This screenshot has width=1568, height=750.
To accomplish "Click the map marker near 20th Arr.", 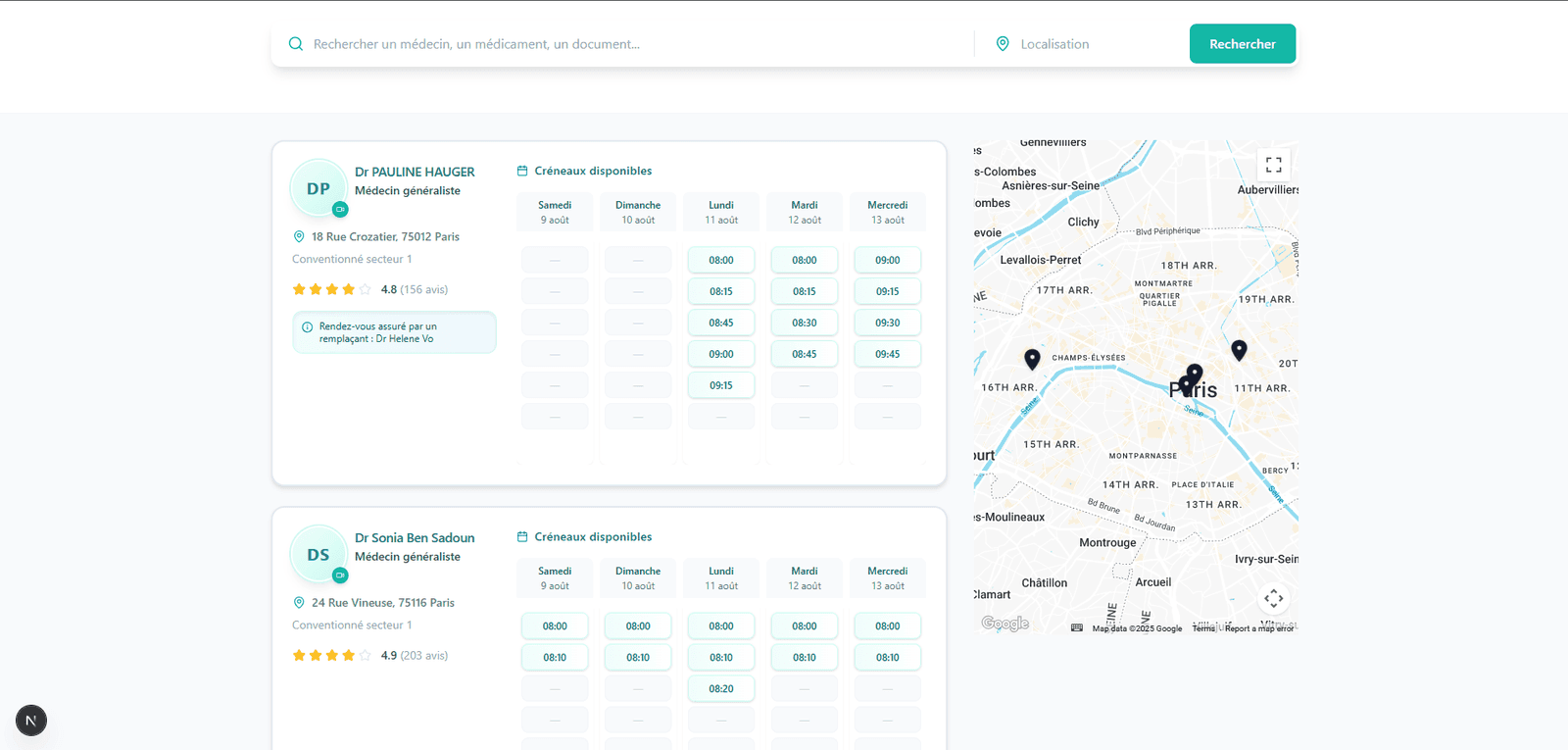I will [x=1239, y=350].
